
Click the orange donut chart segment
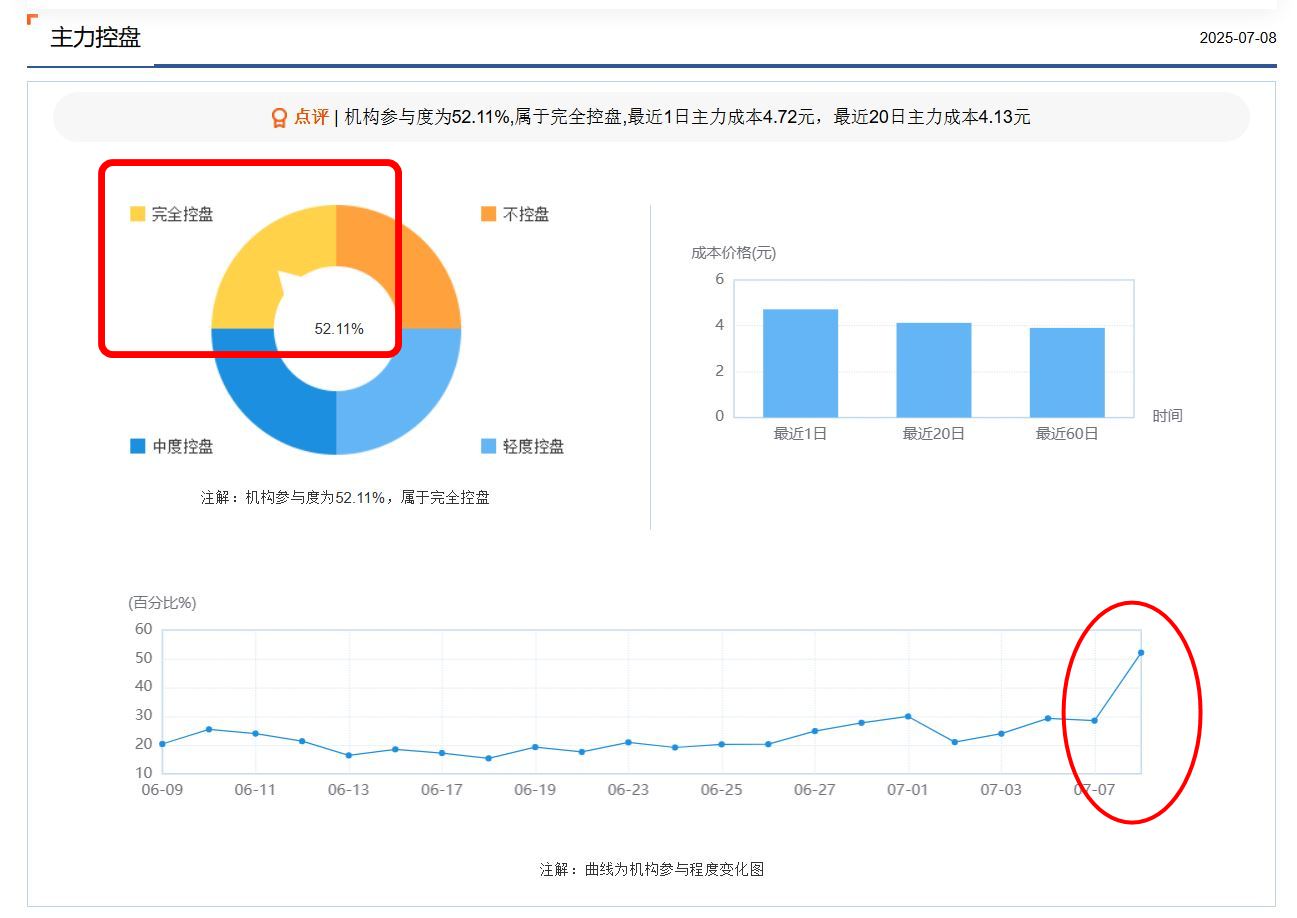pos(412,255)
